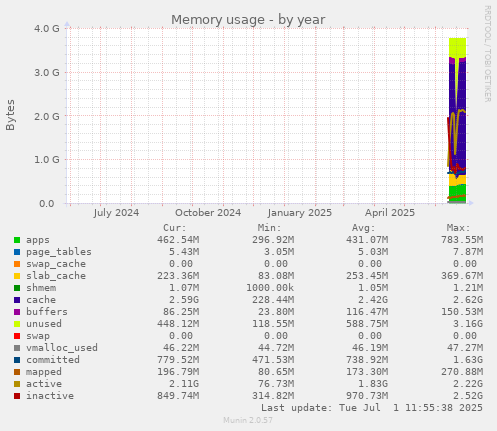Click the '2.0 G' y-axis label
Screen dimensions: 497x431
pyautogui.click(x=47, y=116)
